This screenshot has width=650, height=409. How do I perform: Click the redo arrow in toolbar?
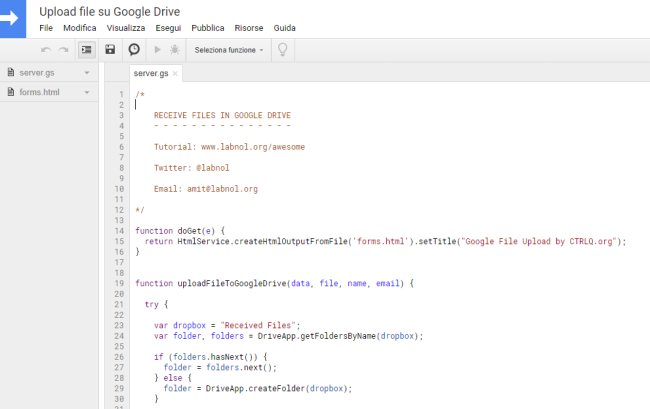pyautogui.click(x=65, y=49)
